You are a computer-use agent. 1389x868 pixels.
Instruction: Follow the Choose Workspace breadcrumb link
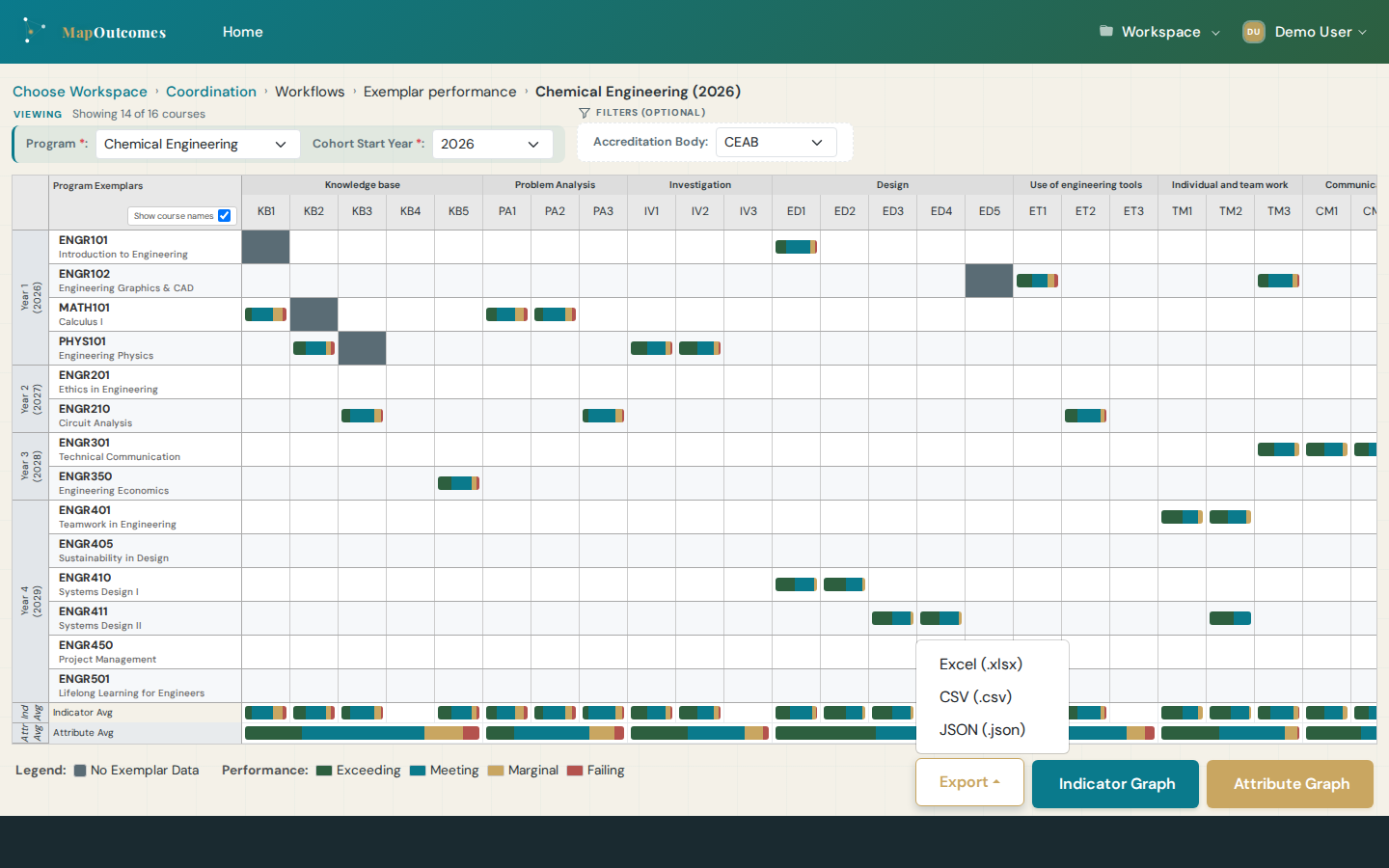coord(80,92)
